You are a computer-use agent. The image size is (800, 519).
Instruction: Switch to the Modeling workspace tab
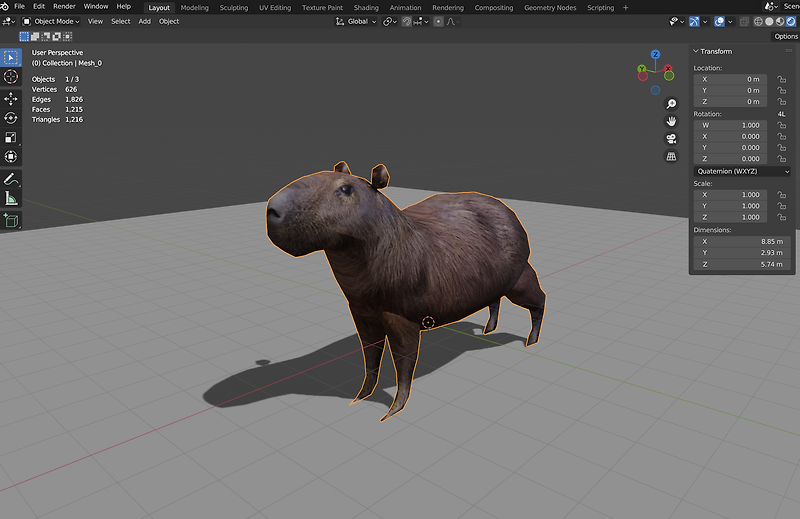click(194, 8)
